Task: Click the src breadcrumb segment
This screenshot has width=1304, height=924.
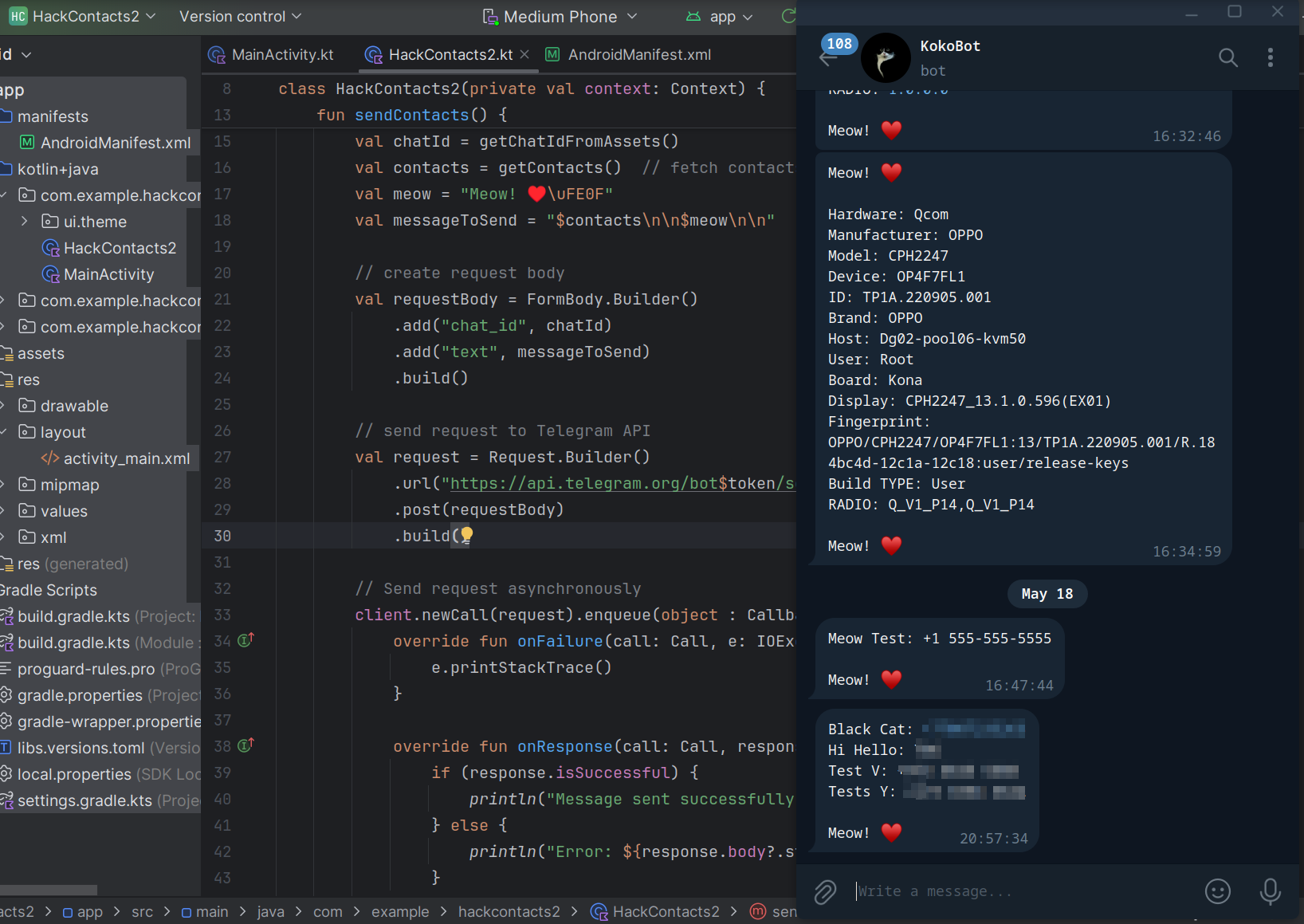Action: [x=142, y=911]
